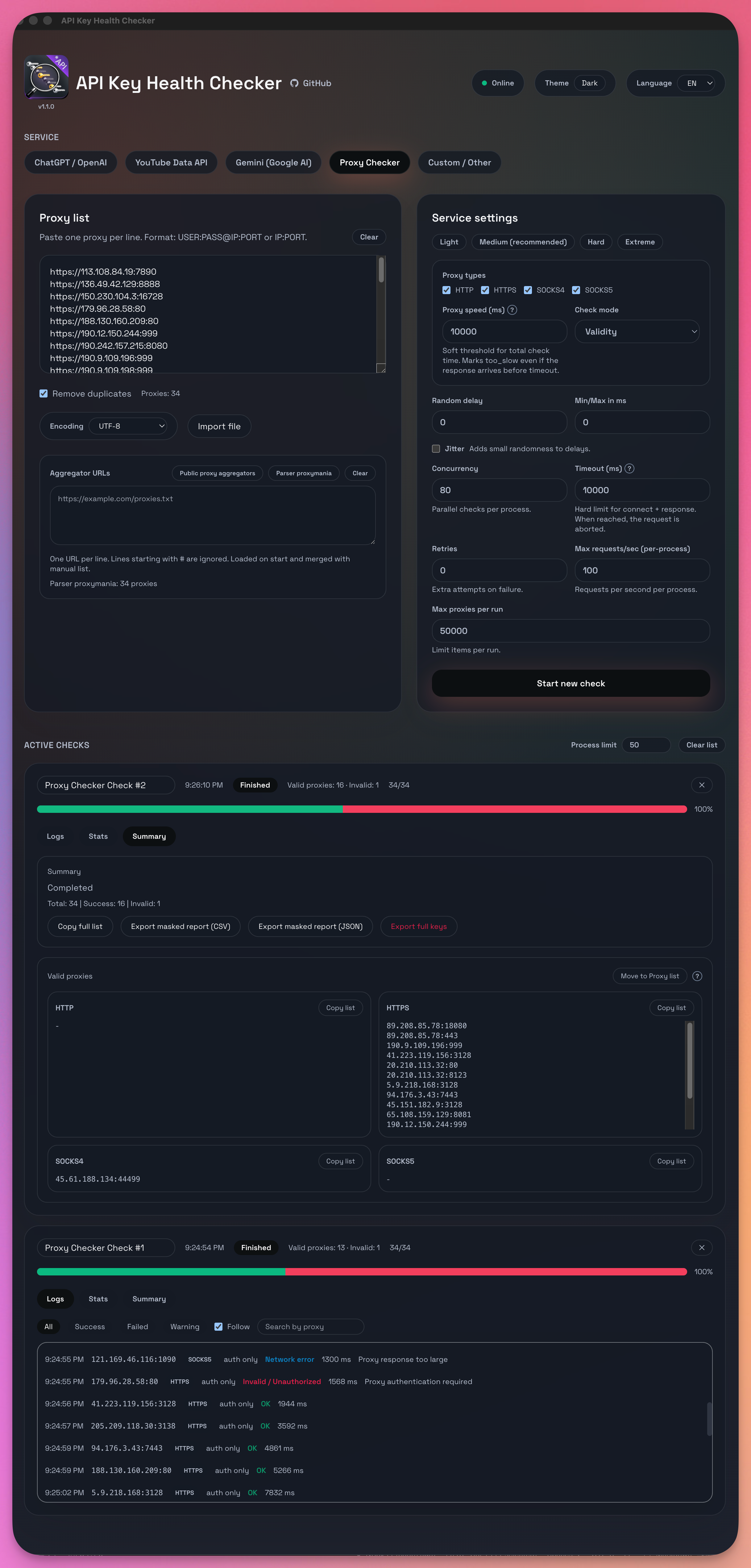Open the Check mode Validity dropdown
This screenshot has height=1568, width=751.
tap(637, 332)
